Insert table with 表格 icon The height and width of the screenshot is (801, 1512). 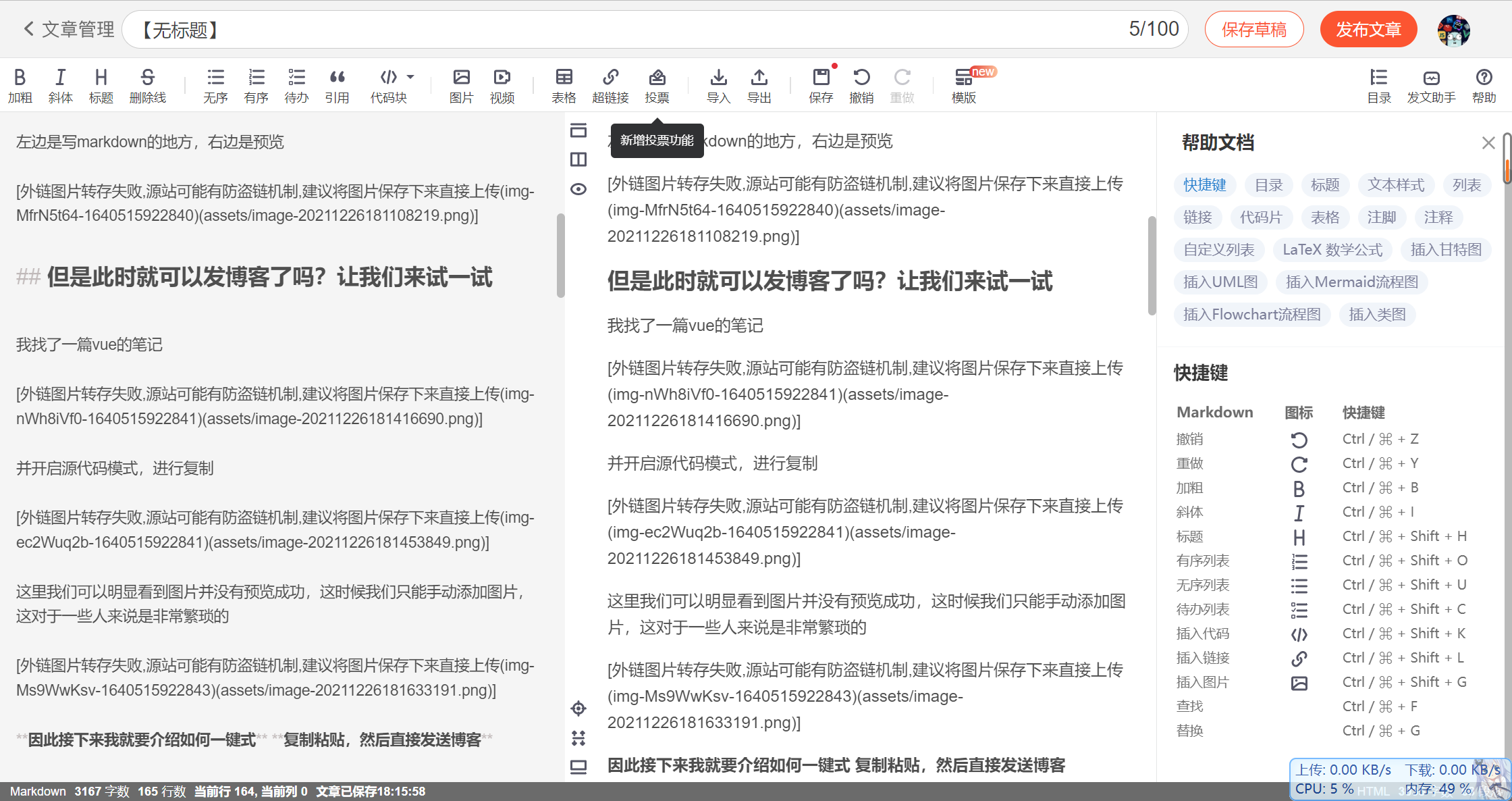click(x=564, y=86)
